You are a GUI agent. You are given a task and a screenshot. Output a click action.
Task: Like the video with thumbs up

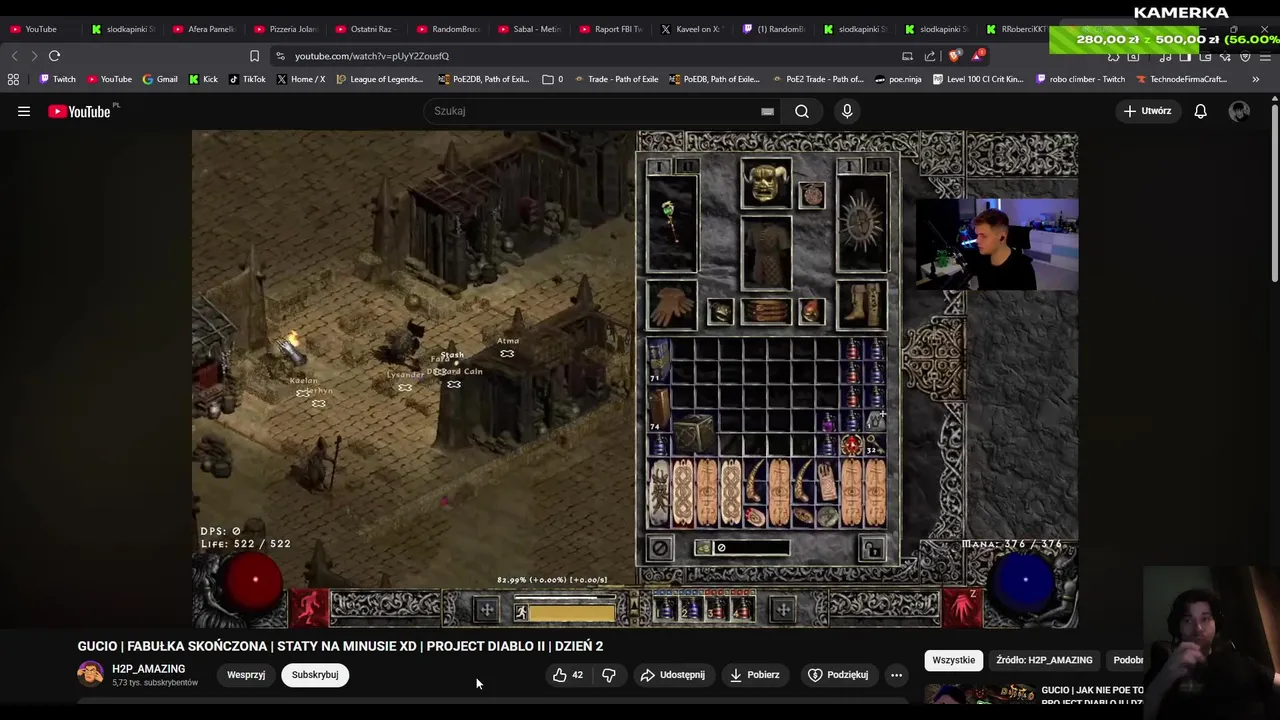pyautogui.click(x=568, y=675)
